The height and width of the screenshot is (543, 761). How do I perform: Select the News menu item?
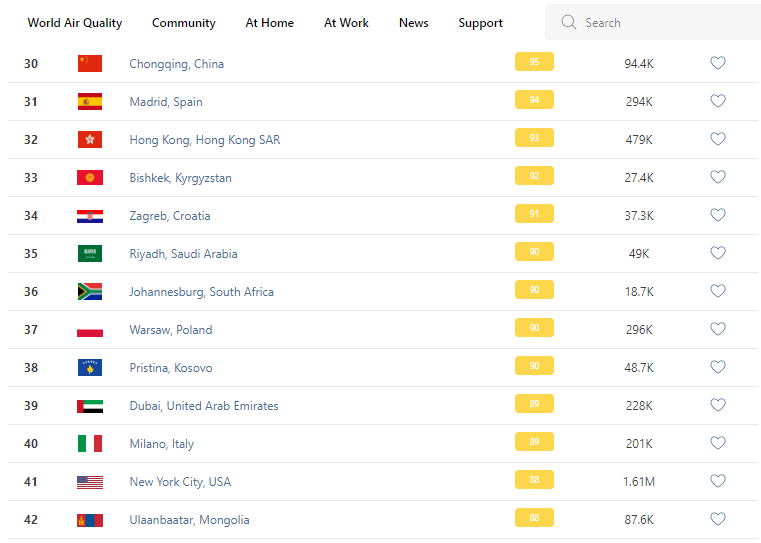[413, 23]
